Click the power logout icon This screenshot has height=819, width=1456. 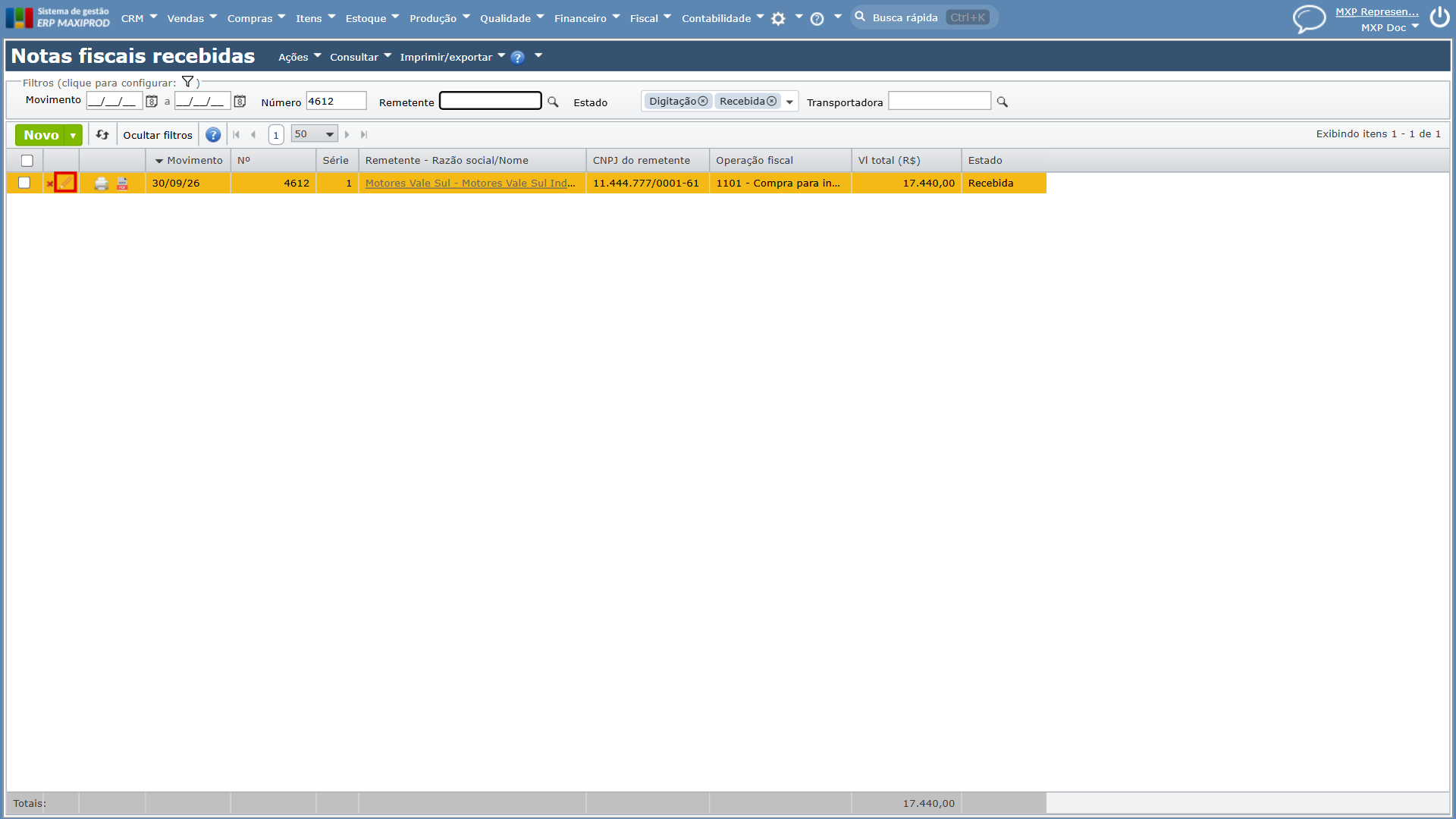[x=1439, y=17]
